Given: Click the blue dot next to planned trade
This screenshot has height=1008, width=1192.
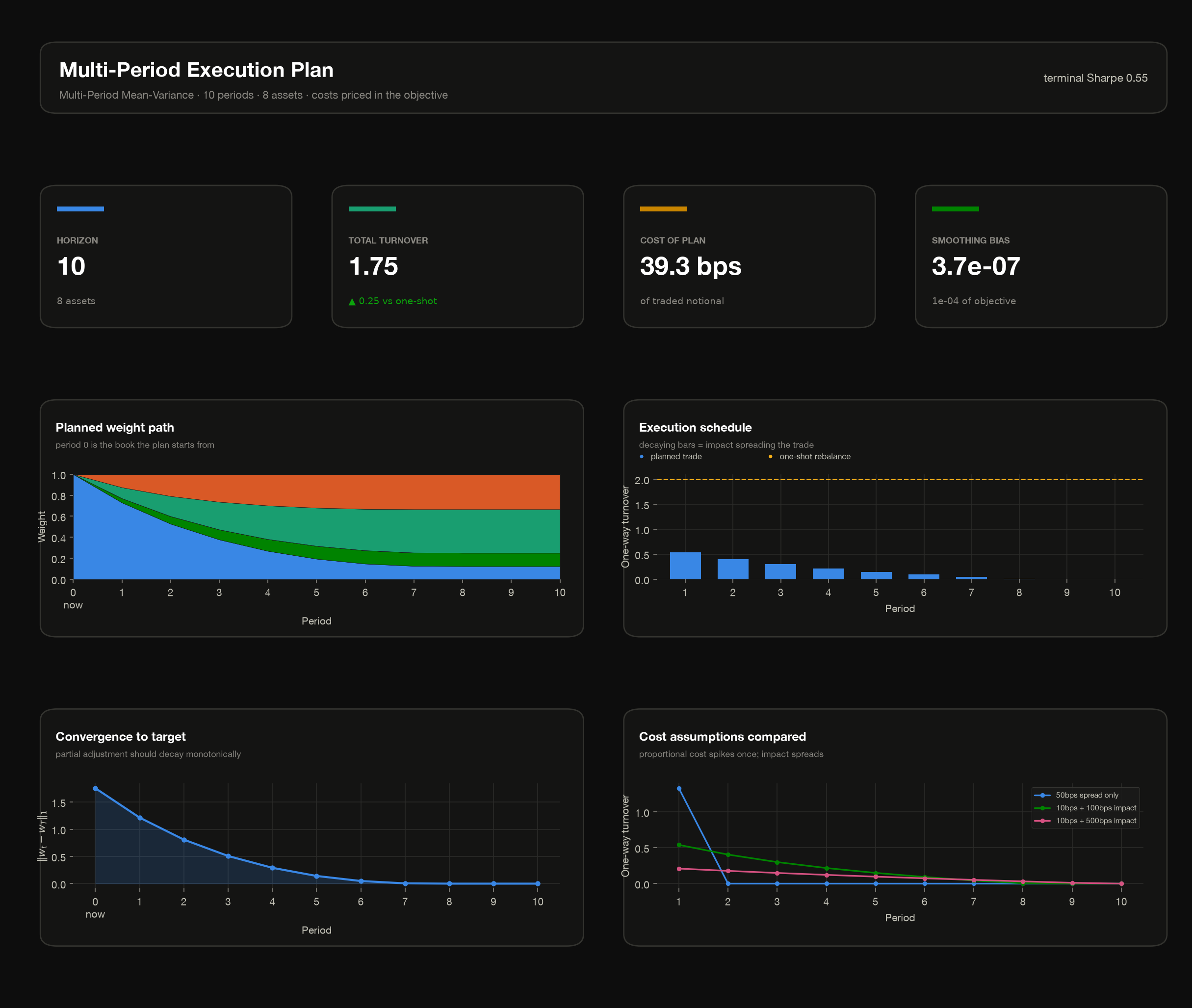Looking at the screenshot, I should pyautogui.click(x=642, y=457).
